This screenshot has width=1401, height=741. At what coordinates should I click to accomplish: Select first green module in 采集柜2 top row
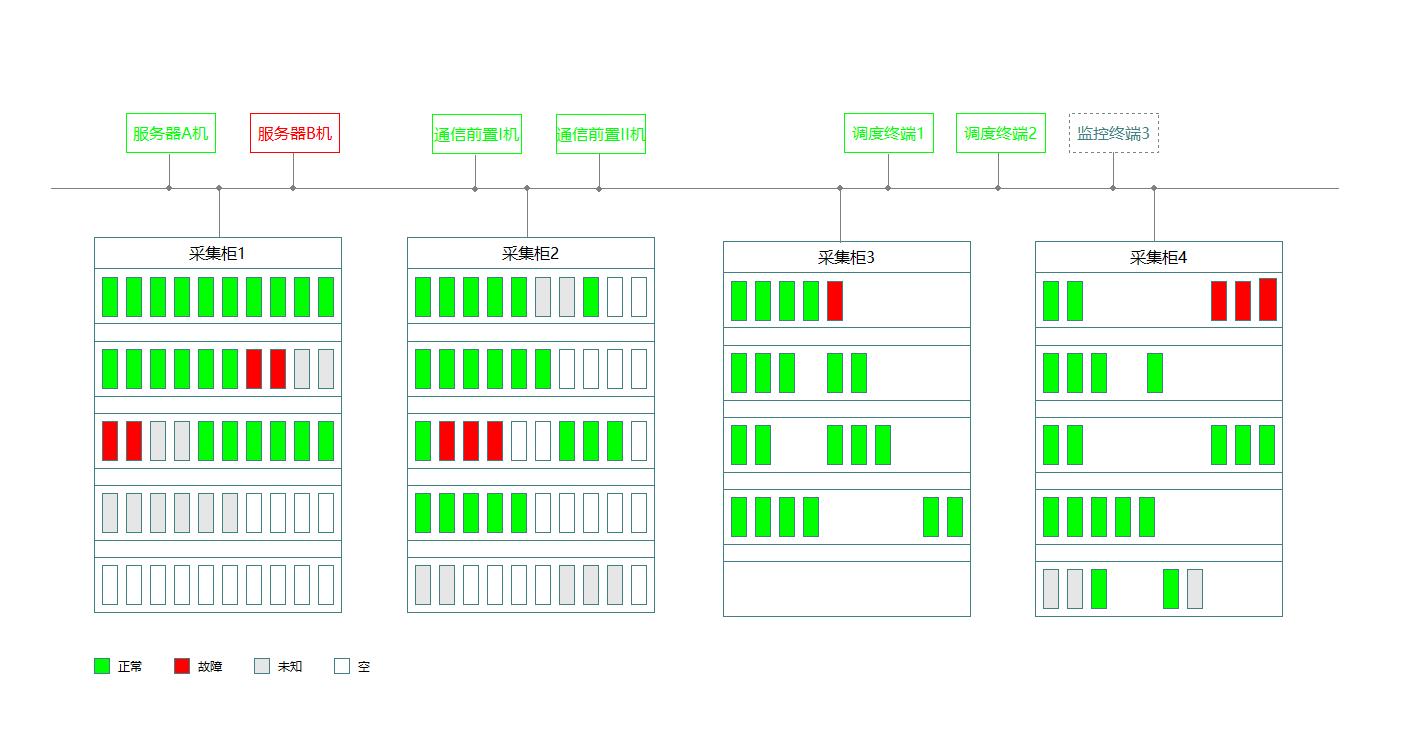click(423, 297)
